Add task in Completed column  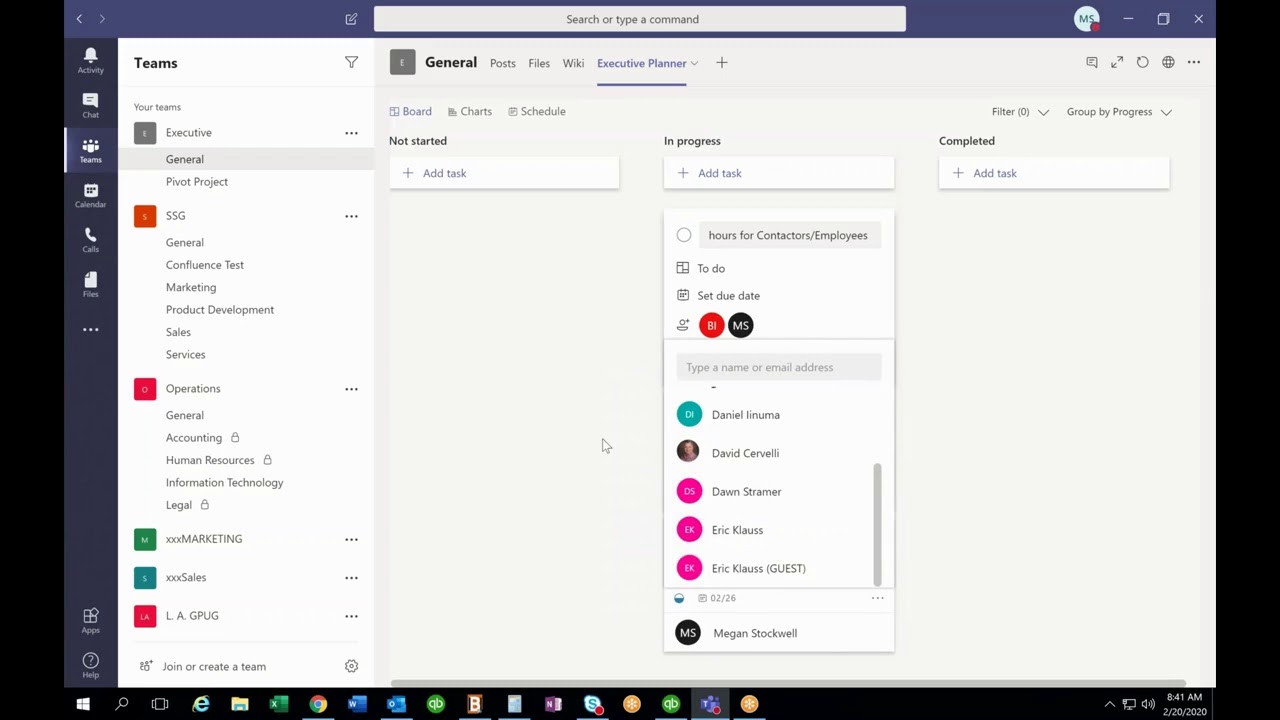tap(1054, 173)
